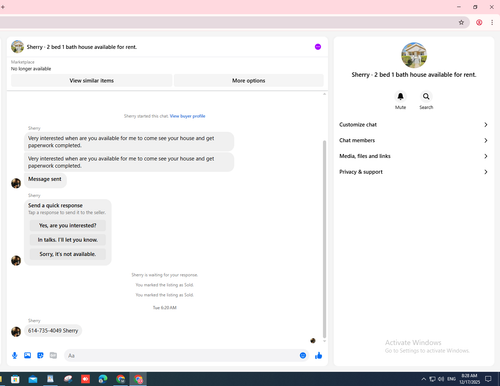
Task: Attach a photo using the image icon
Action: 27,355
